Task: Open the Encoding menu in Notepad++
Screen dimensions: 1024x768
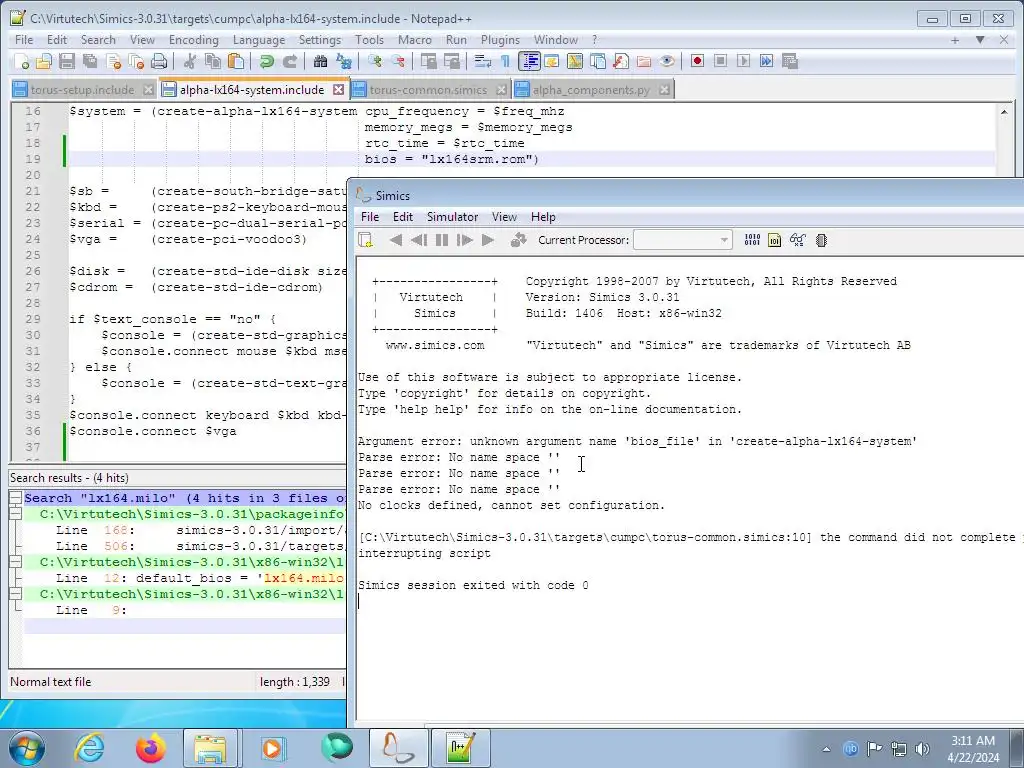Action: [x=194, y=40]
